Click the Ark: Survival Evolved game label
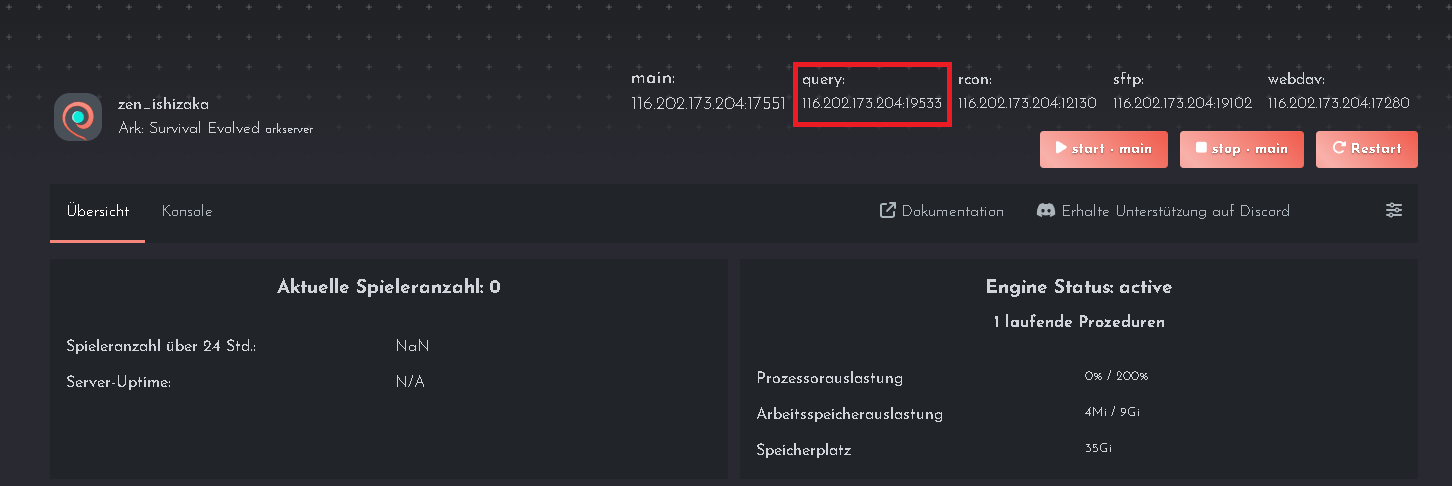The image size is (1452, 486). (189, 129)
